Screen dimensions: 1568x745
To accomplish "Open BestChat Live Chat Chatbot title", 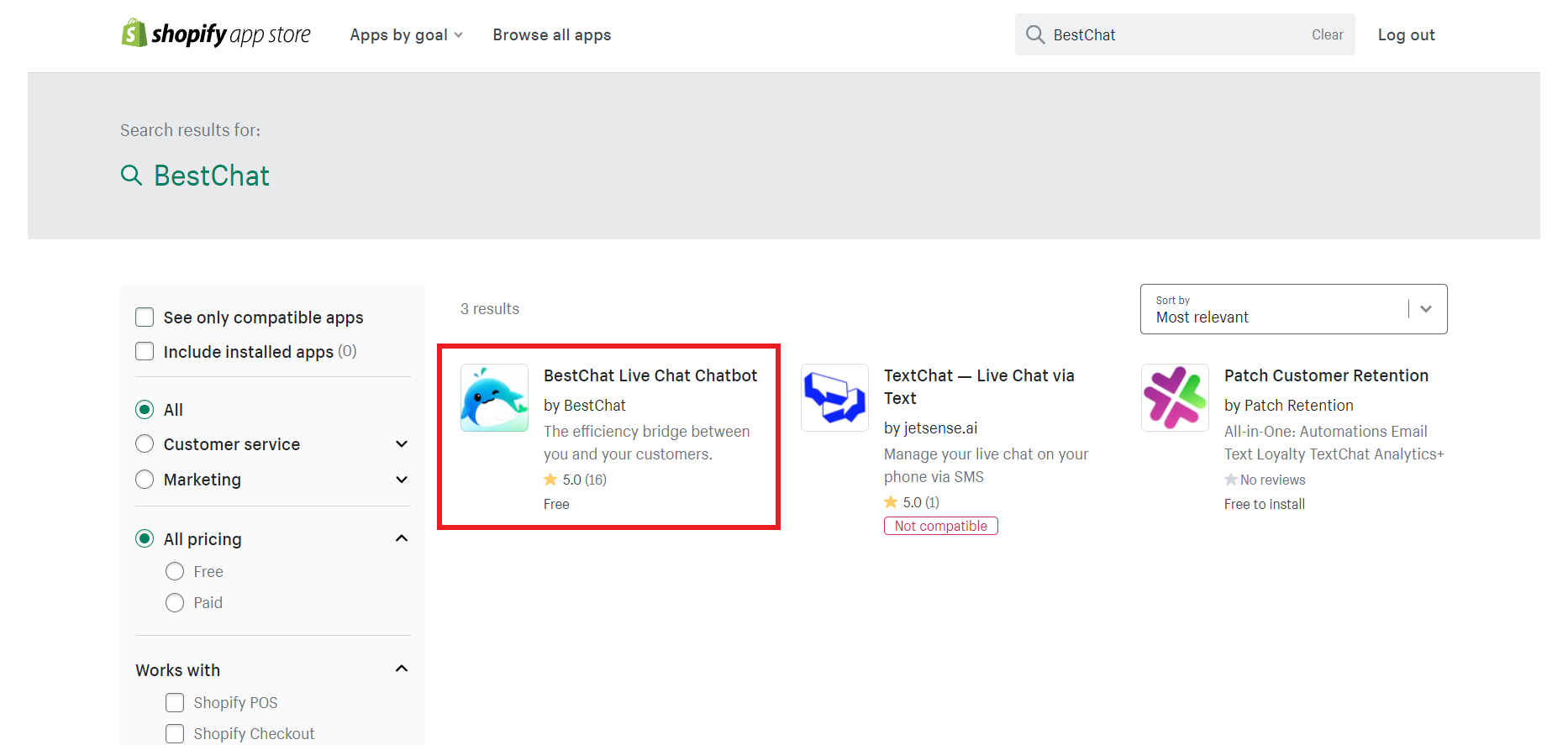I will 650,375.
